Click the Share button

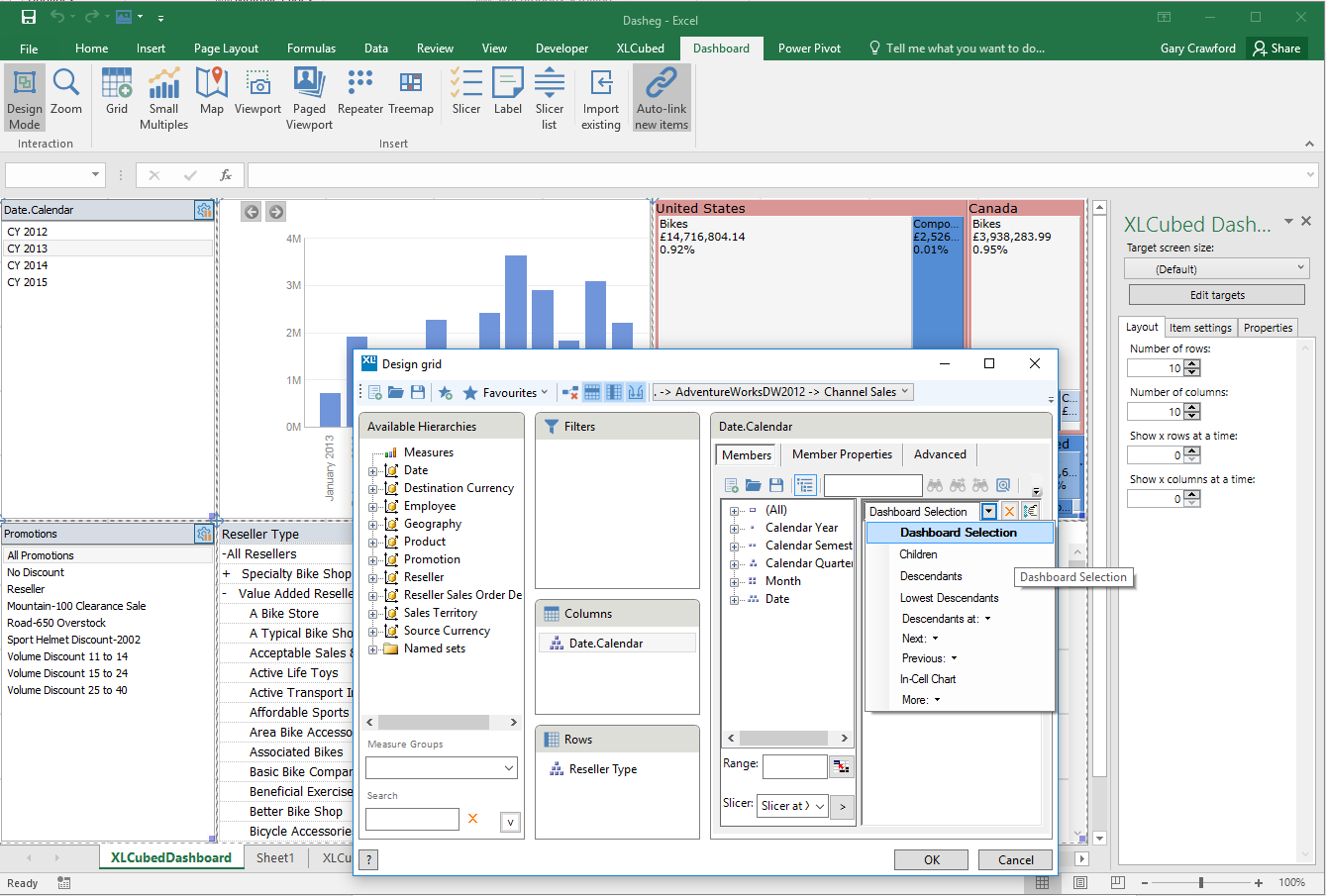1277,49
